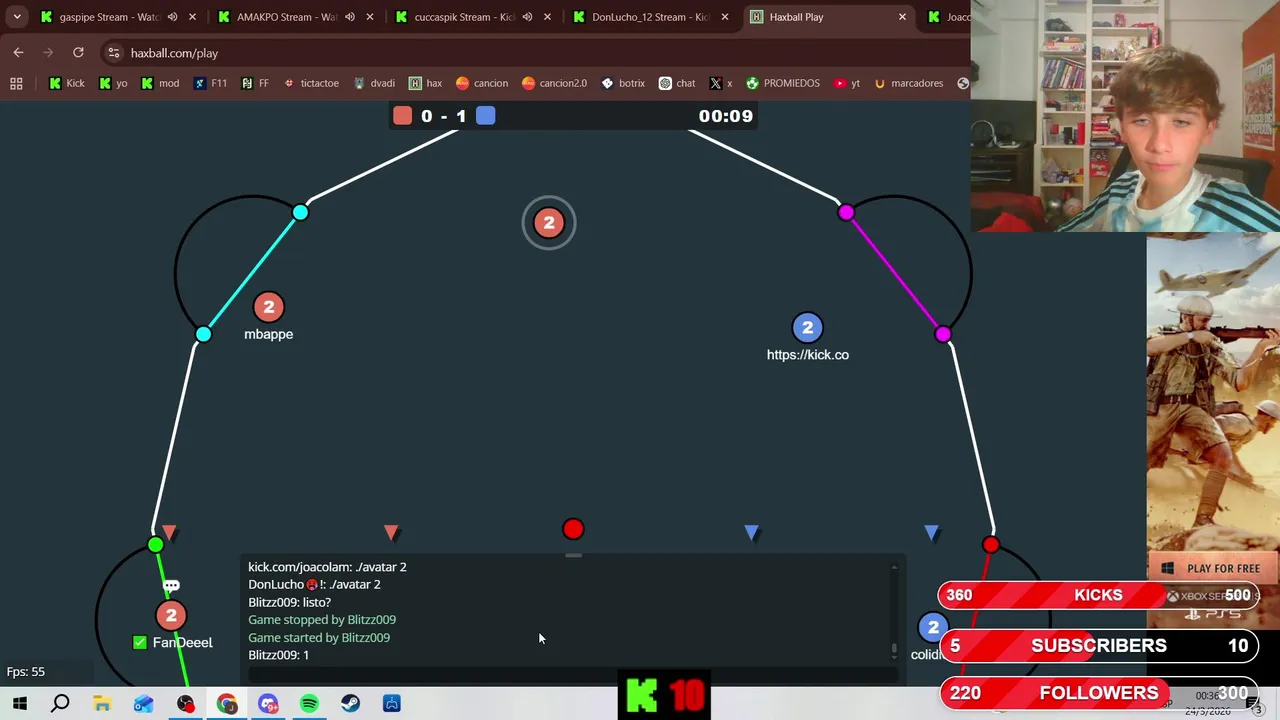
Task: Click the 0 - 1 score display
Action: click(444, 116)
